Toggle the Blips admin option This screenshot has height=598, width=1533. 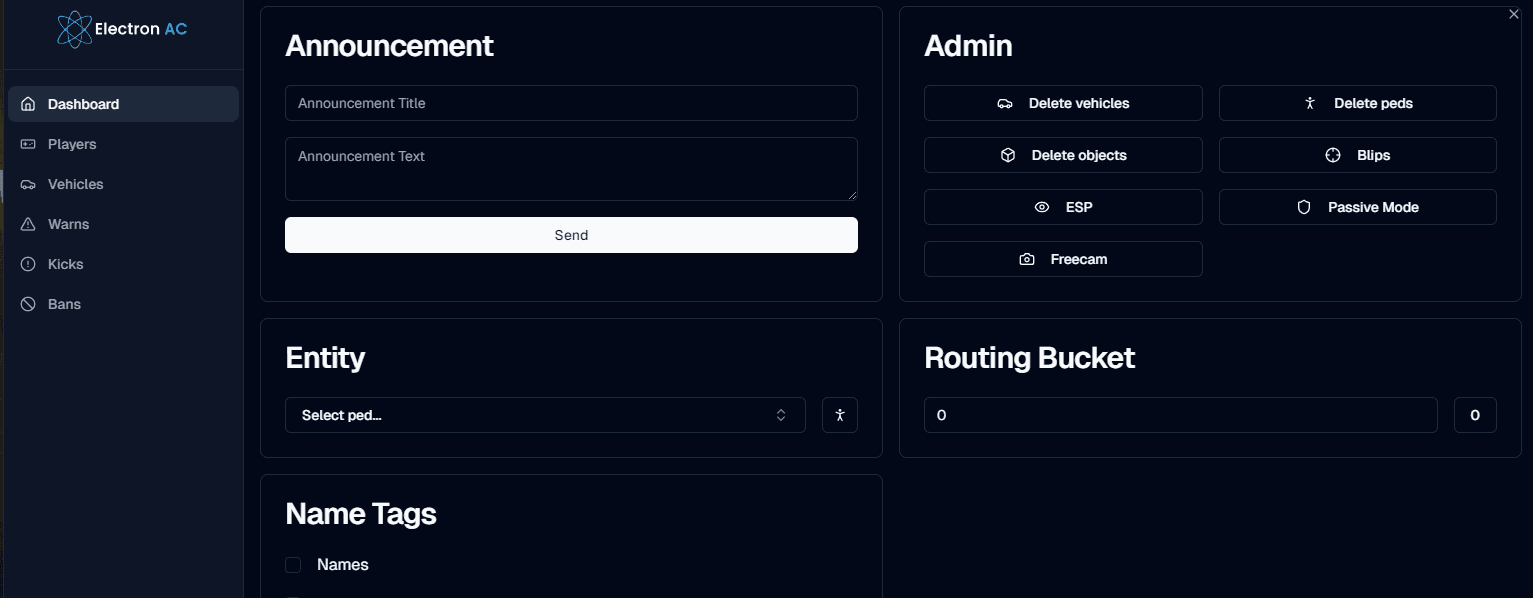(x=1357, y=155)
